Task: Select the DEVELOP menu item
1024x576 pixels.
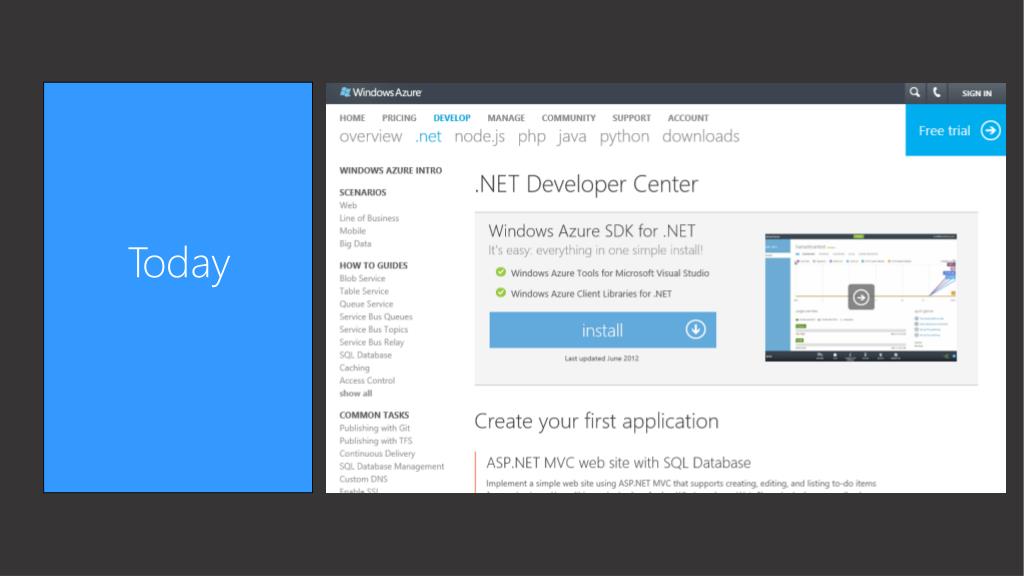Action: pyautogui.click(x=452, y=118)
